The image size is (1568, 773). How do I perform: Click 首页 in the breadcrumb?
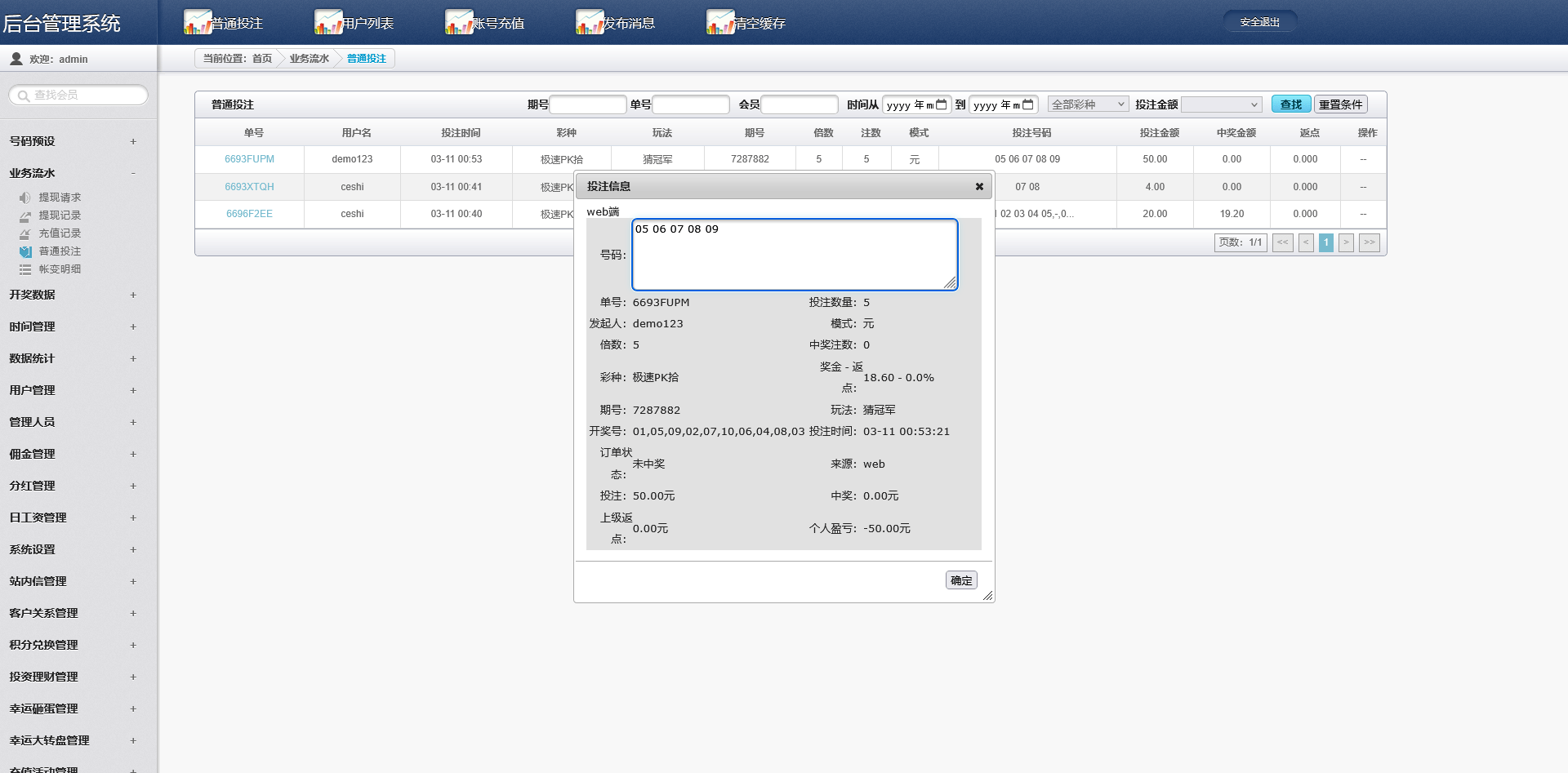[262, 59]
